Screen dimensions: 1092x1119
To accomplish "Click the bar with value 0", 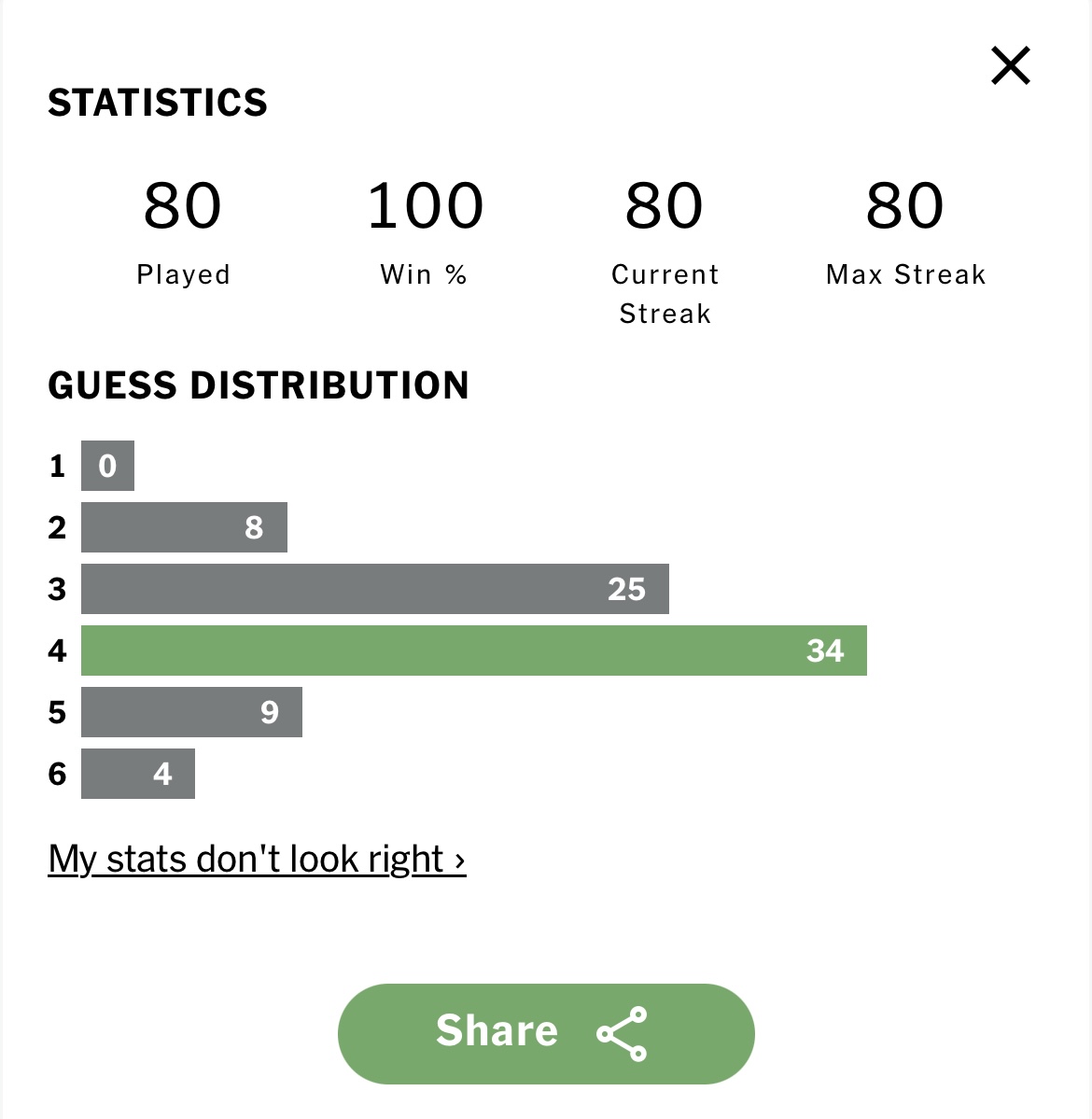I will pyautogui.click(x=107, y=466).
